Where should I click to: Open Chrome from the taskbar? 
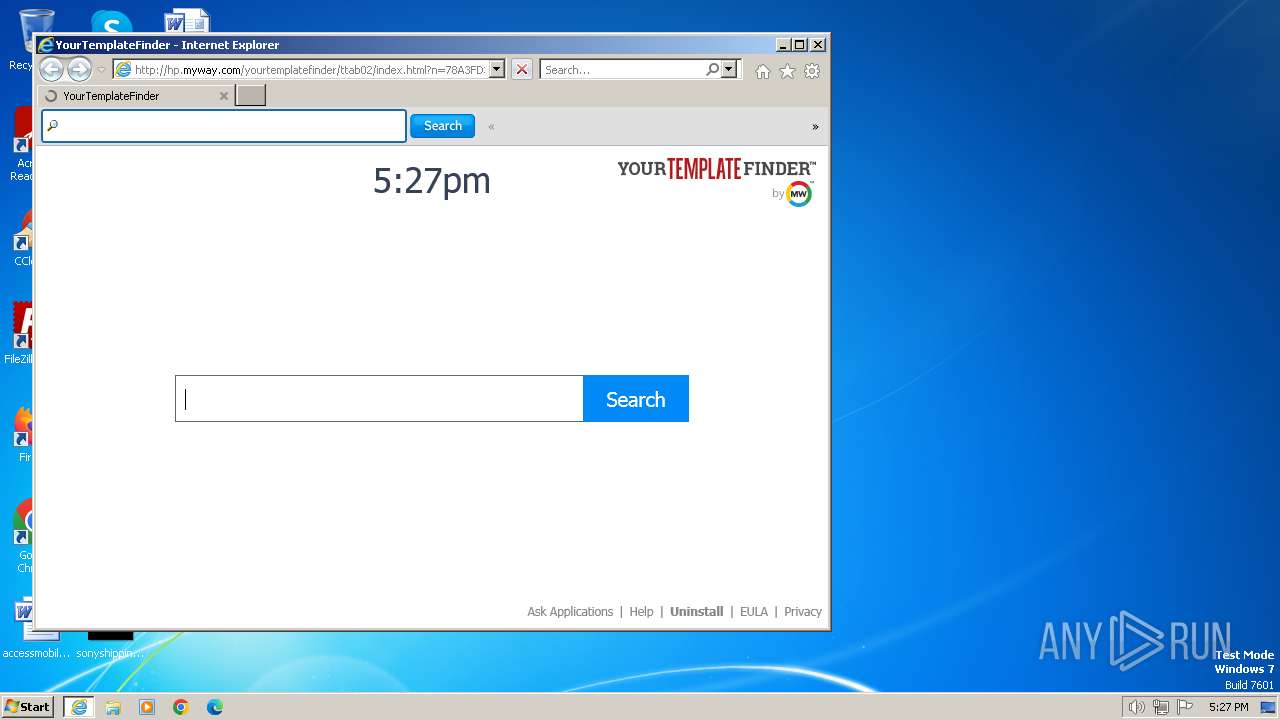181,707
